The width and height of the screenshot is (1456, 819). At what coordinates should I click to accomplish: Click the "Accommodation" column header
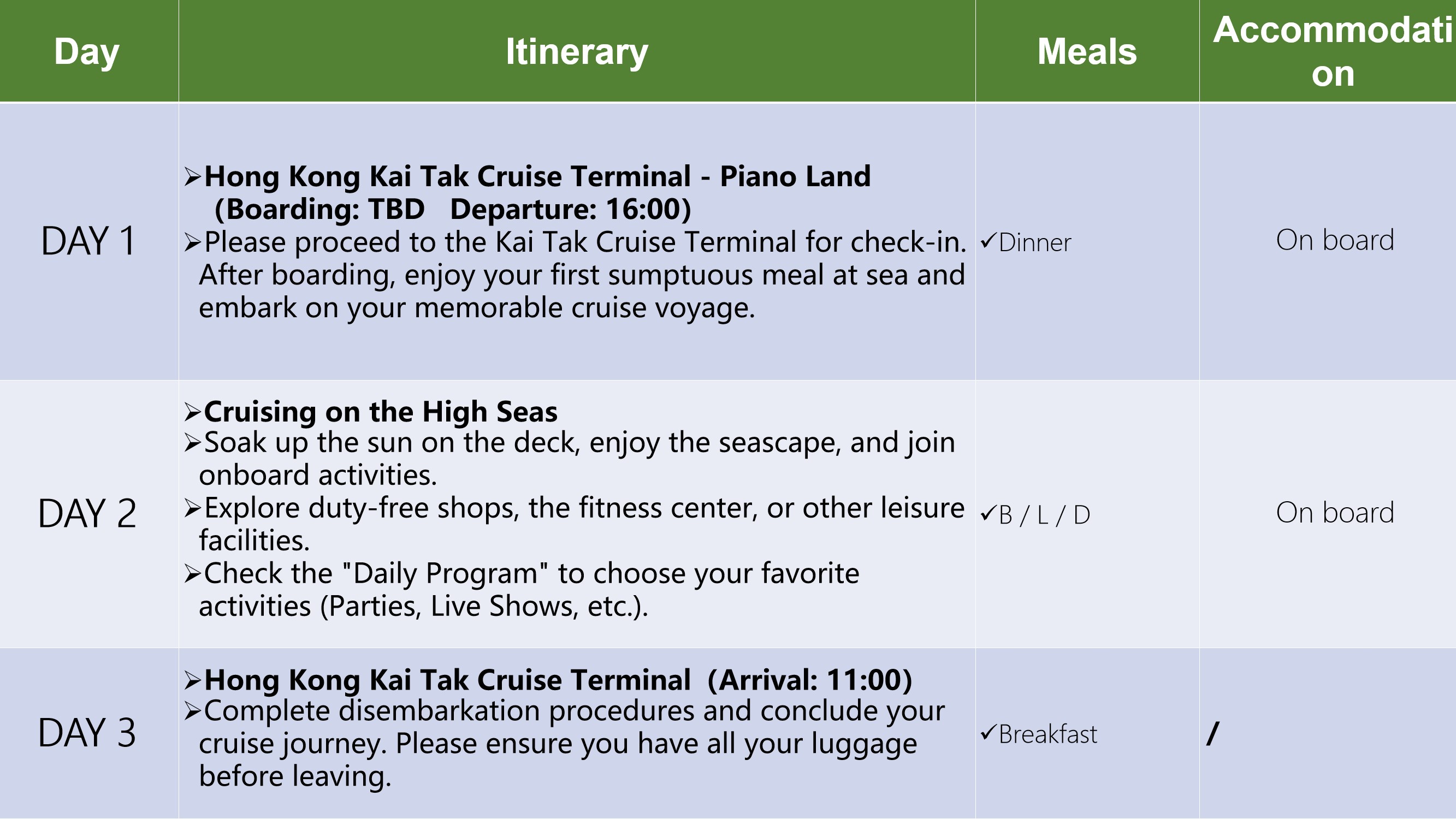pos(1333,52)
